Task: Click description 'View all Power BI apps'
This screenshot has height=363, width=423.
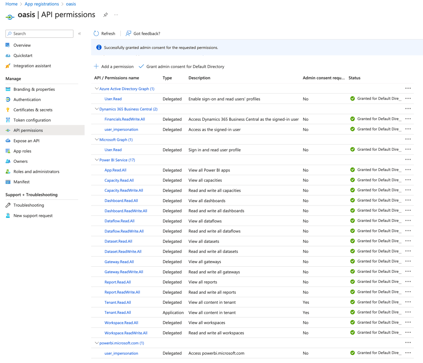Action: click(209, 170)
